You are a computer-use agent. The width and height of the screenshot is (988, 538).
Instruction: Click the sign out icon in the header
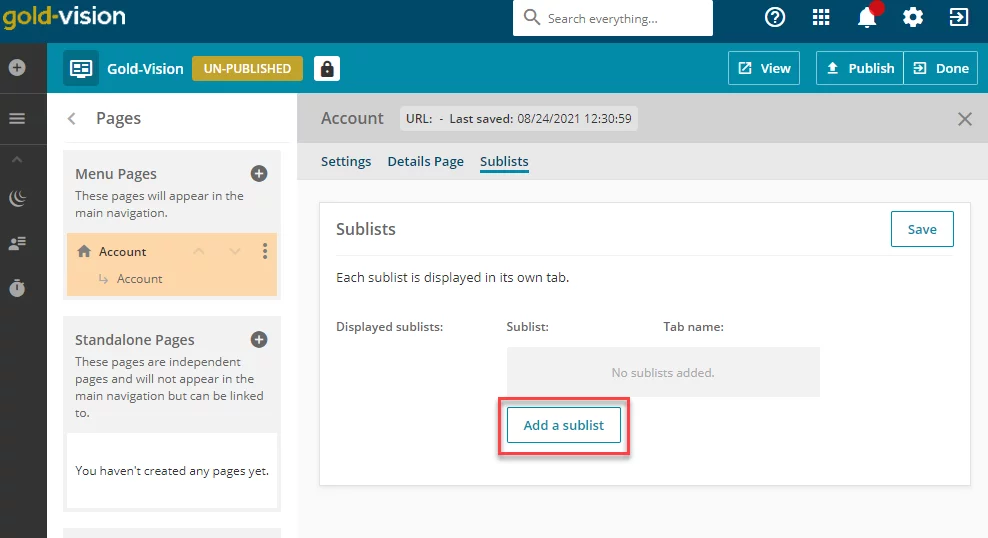click(958, 18)
